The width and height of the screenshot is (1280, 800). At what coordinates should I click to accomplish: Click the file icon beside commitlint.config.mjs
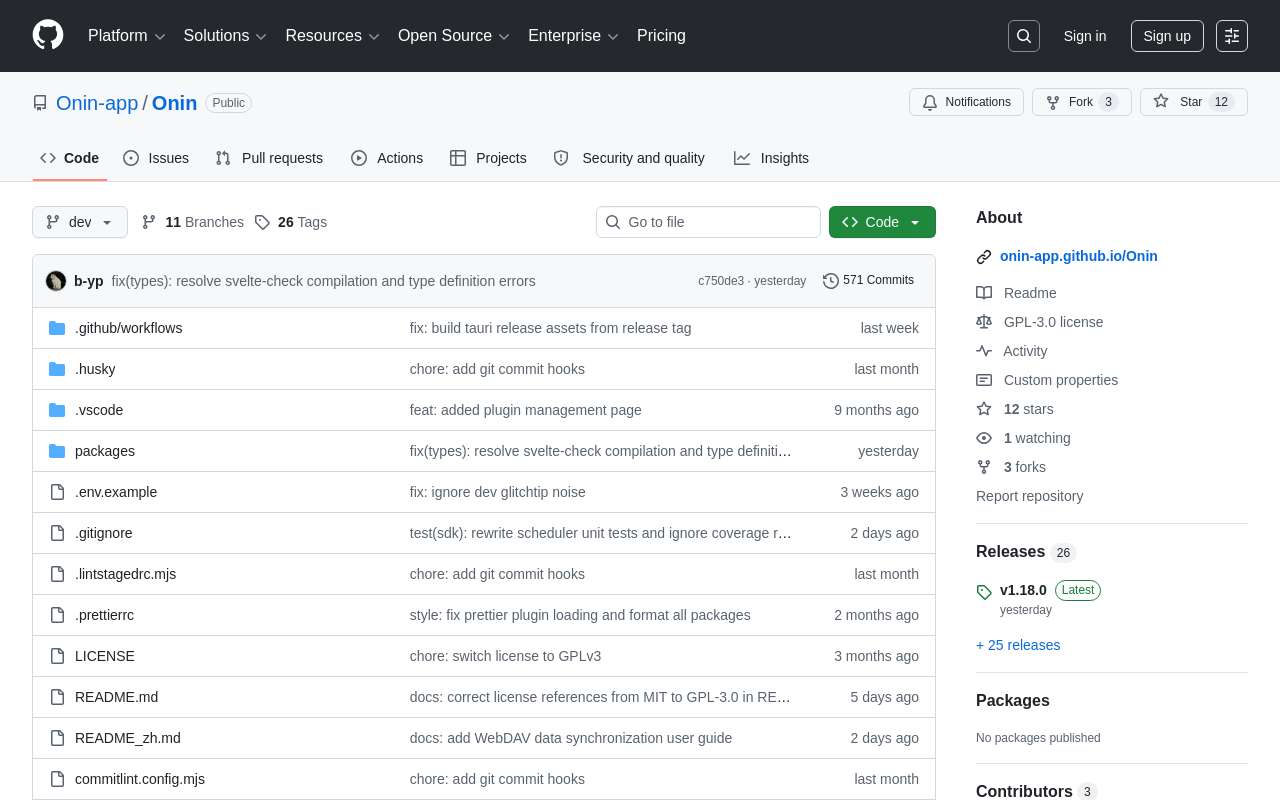[x=57, y=779]
